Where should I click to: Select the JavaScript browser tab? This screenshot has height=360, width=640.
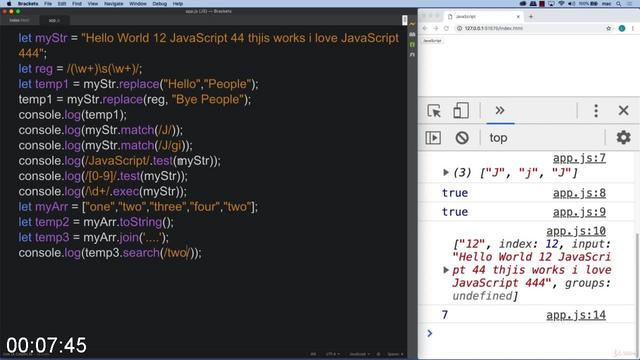(x=484, y=17)
